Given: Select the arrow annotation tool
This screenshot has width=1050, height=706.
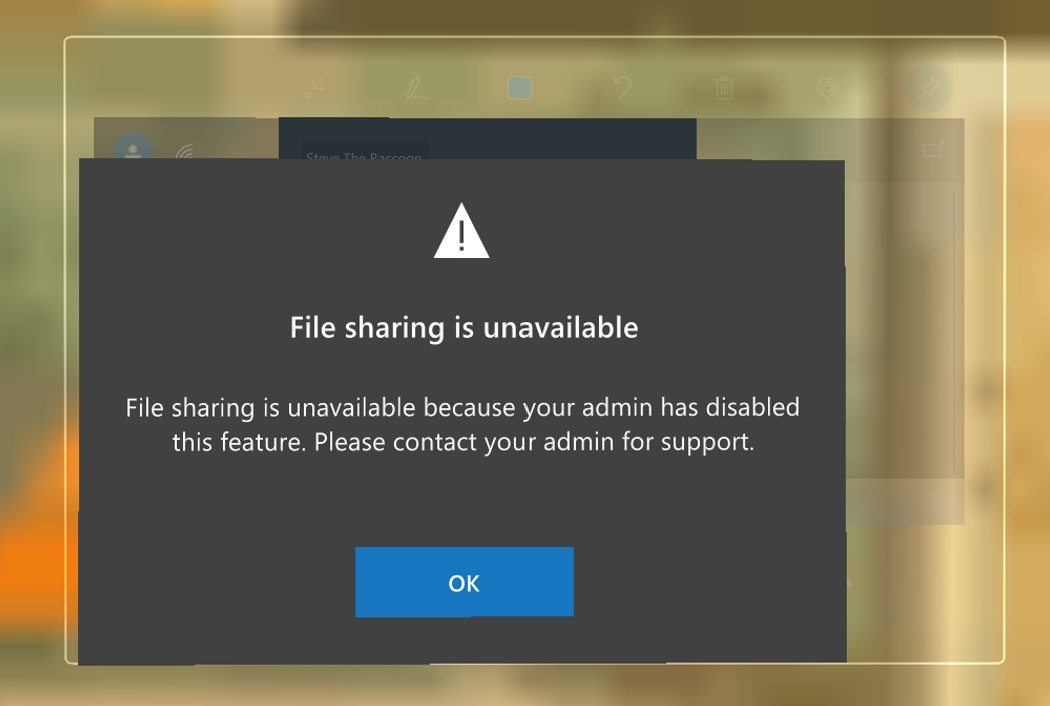Looking at the screenshot, I should click(314, 88).
